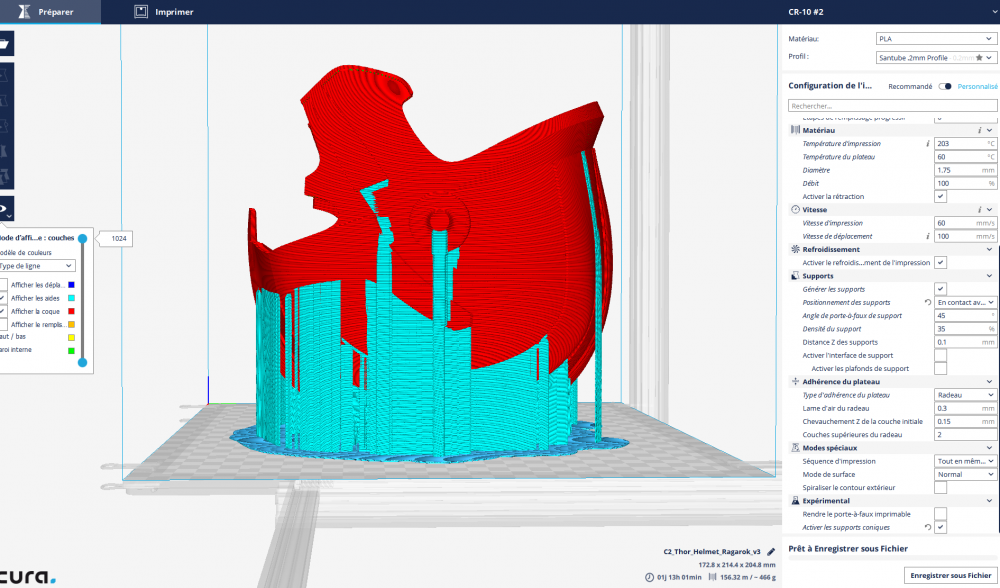1000x588 pixels.
Task: Click the layer slider bottom handle
Action: point(82,363)
